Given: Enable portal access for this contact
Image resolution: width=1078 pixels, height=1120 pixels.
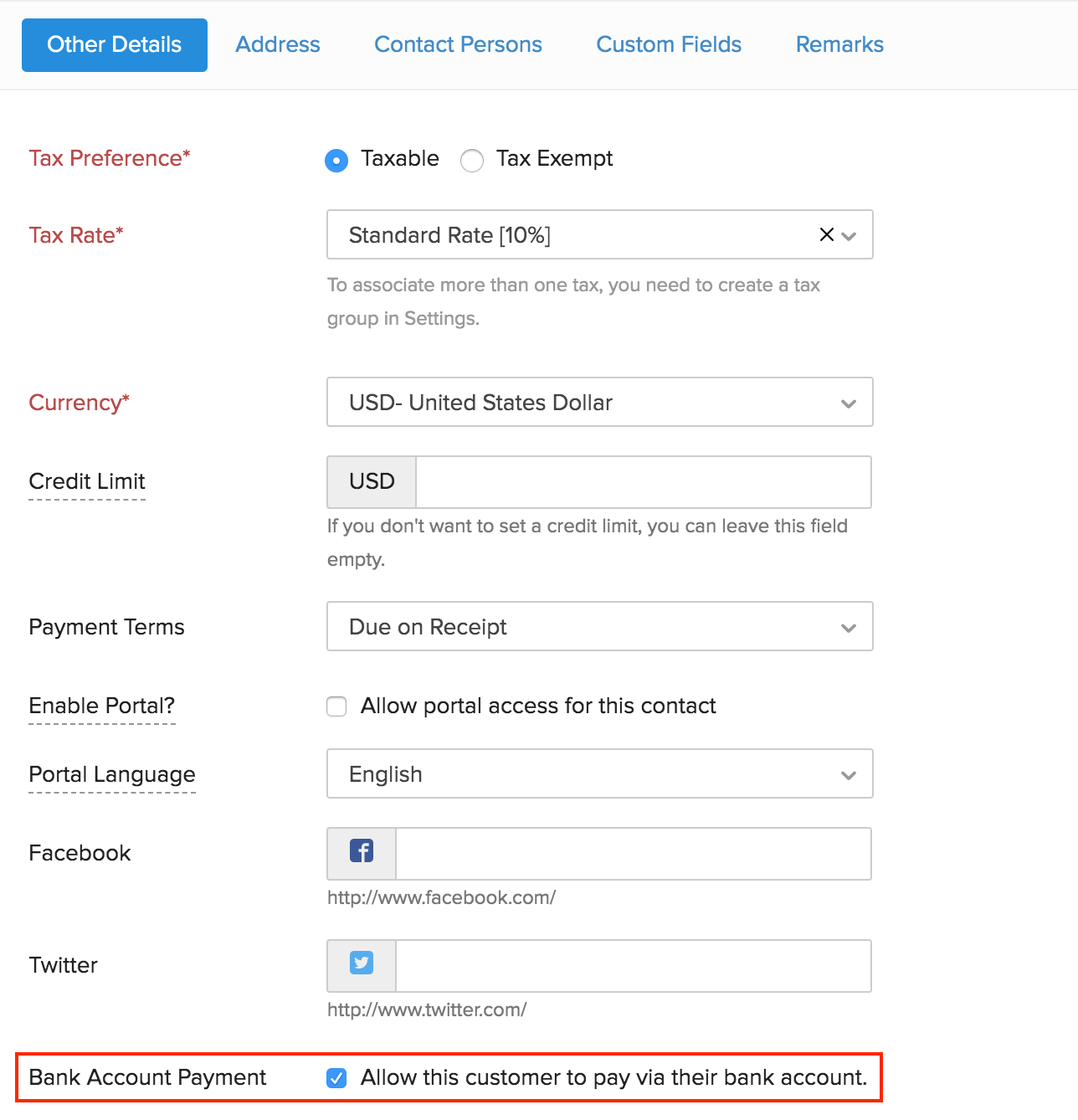Looking at the screenshot, I should click(336, 706).
